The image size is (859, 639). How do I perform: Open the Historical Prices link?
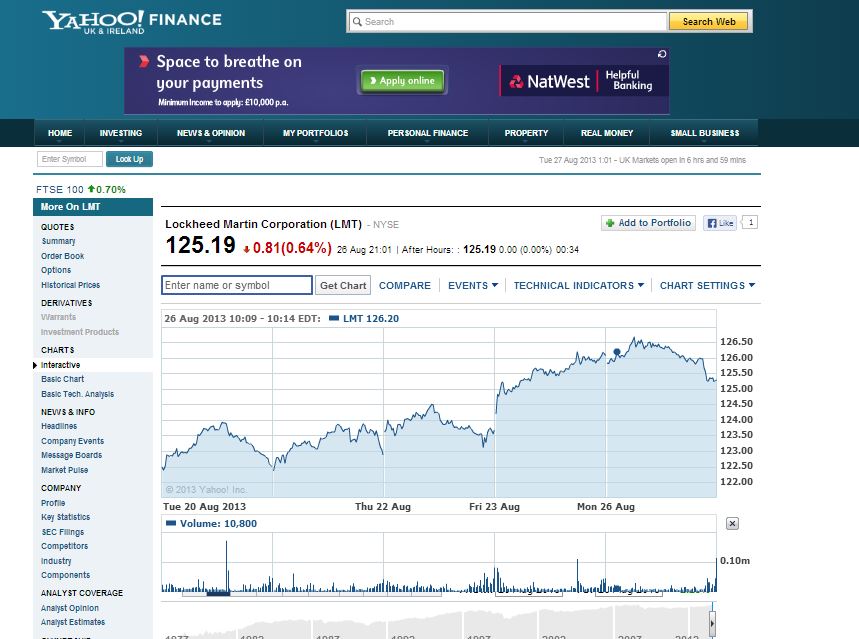pos(70,285)
